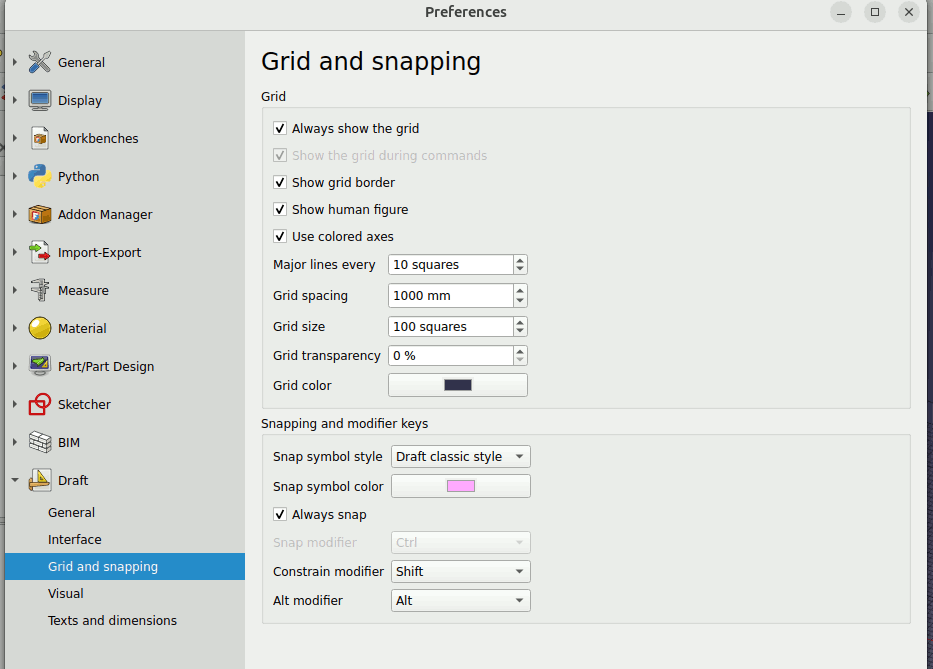933x669 pixels.
Task: Open the Import-Export icon
Action: (40, 252)
